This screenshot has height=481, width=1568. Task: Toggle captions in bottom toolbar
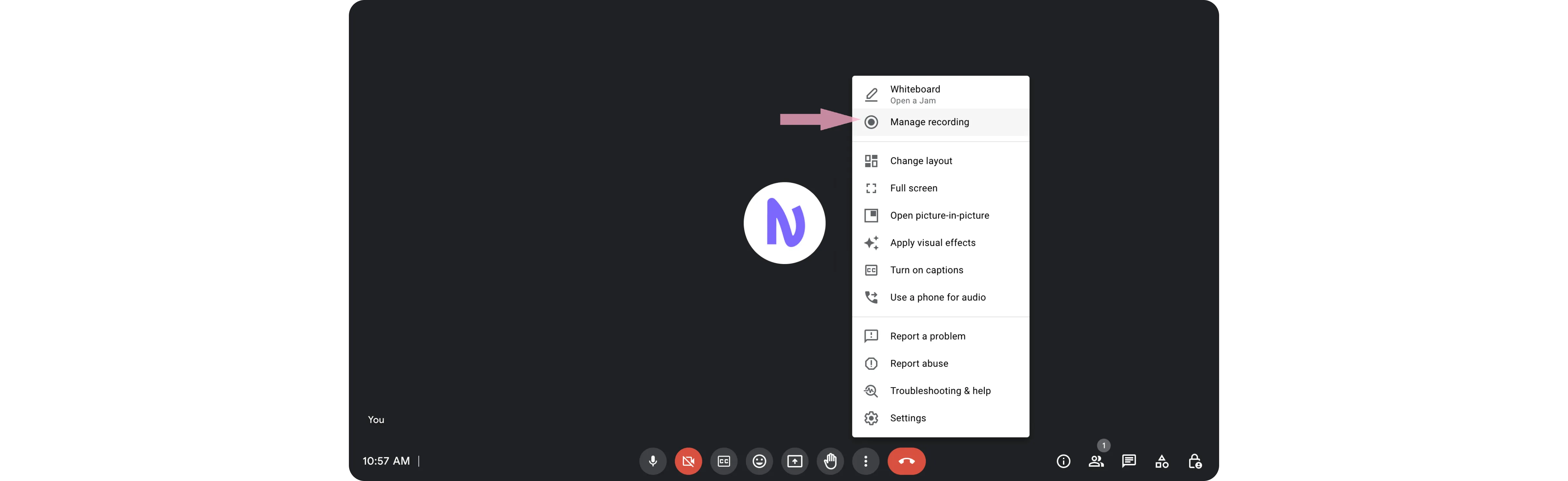724,461
